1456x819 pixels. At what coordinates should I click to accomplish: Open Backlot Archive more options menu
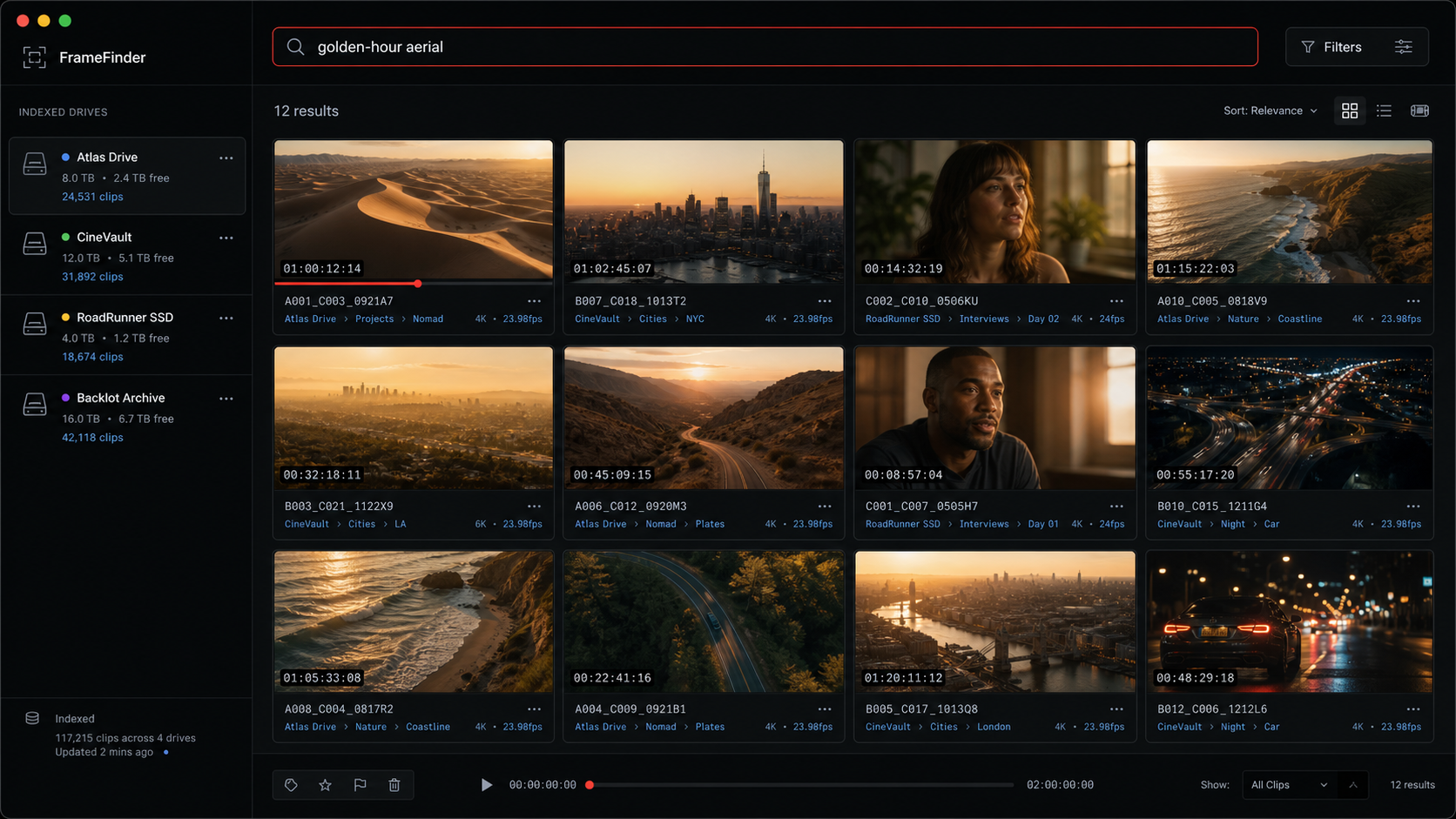click(x=226, y=399)
